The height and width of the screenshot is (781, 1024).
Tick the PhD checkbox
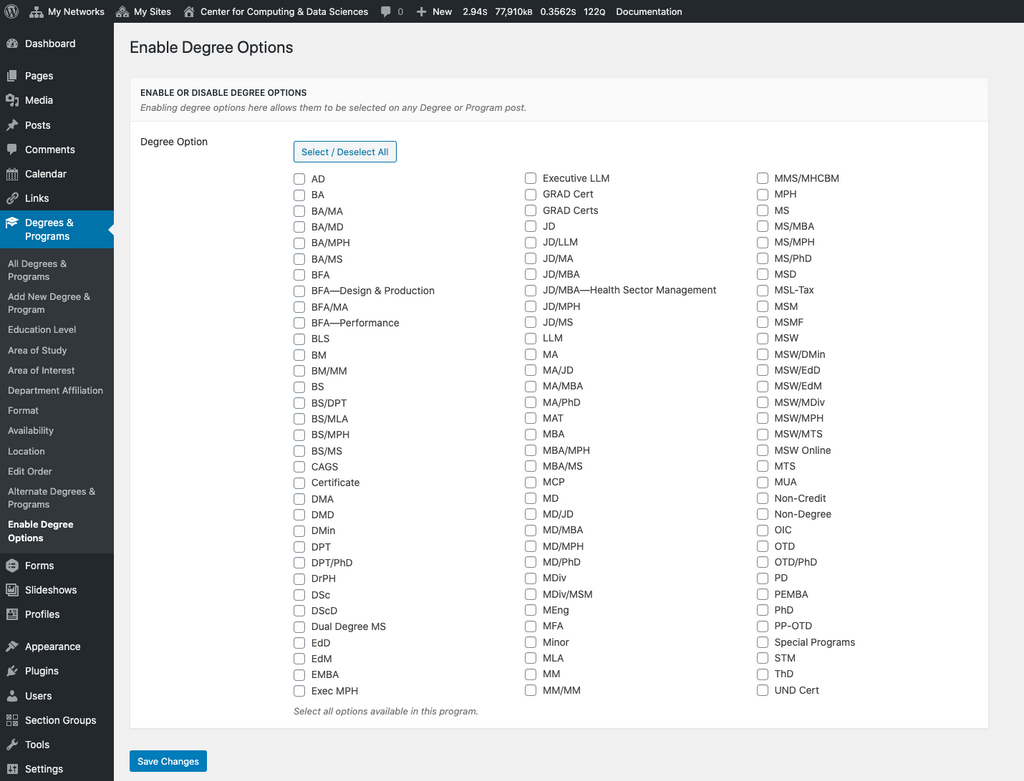pos(762,610)
